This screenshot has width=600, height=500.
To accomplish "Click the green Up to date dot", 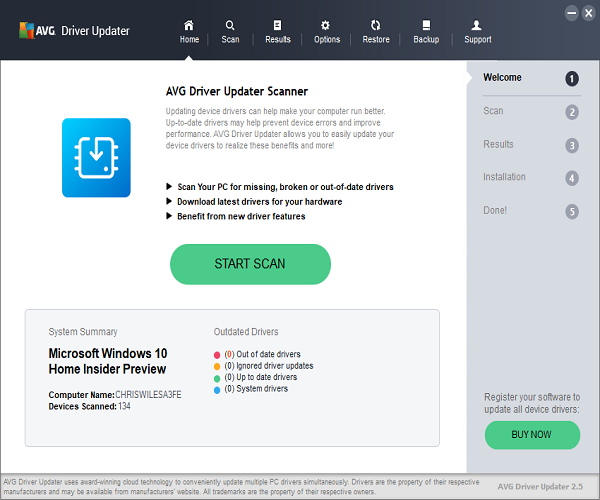I will [x=217, y=378].
